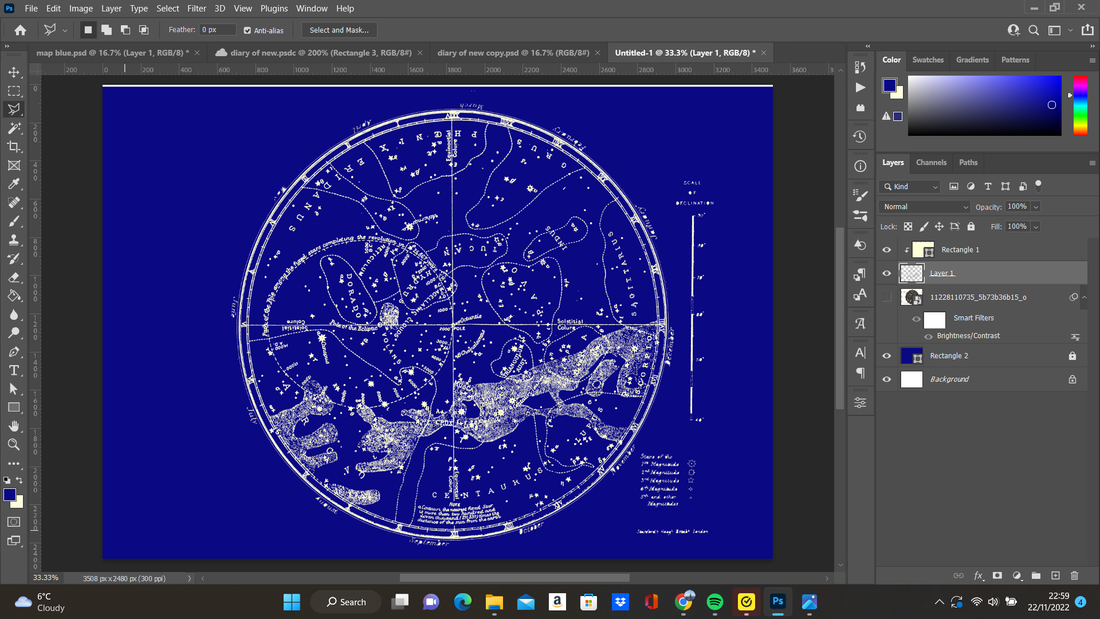1100x619 pixels.
Task: Go to the Photoshop Home screen
Action: pyautogui.click(x=20, y=30)
